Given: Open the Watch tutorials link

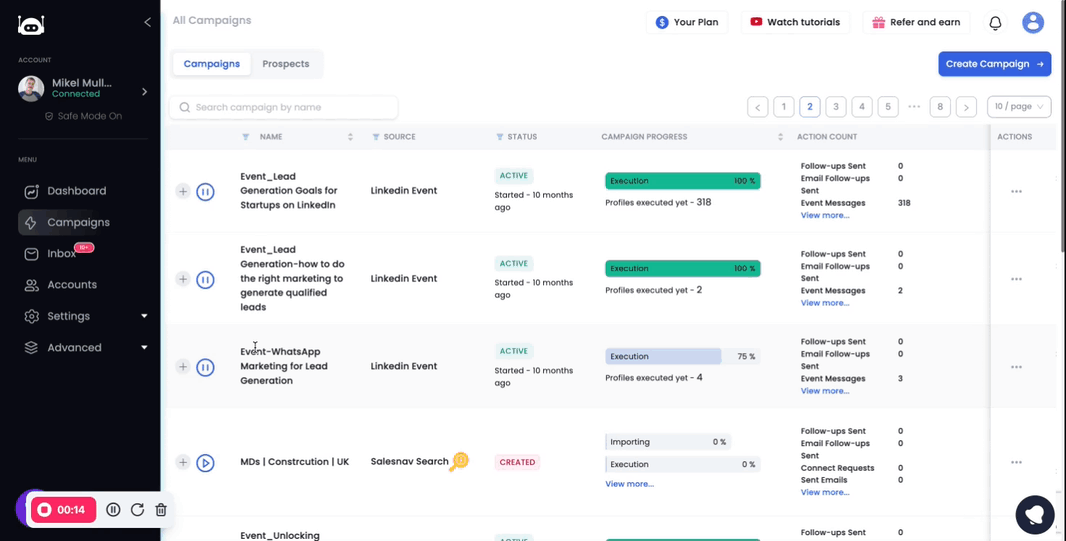Looking at the screenshot, I should click(x=797, y=22).
